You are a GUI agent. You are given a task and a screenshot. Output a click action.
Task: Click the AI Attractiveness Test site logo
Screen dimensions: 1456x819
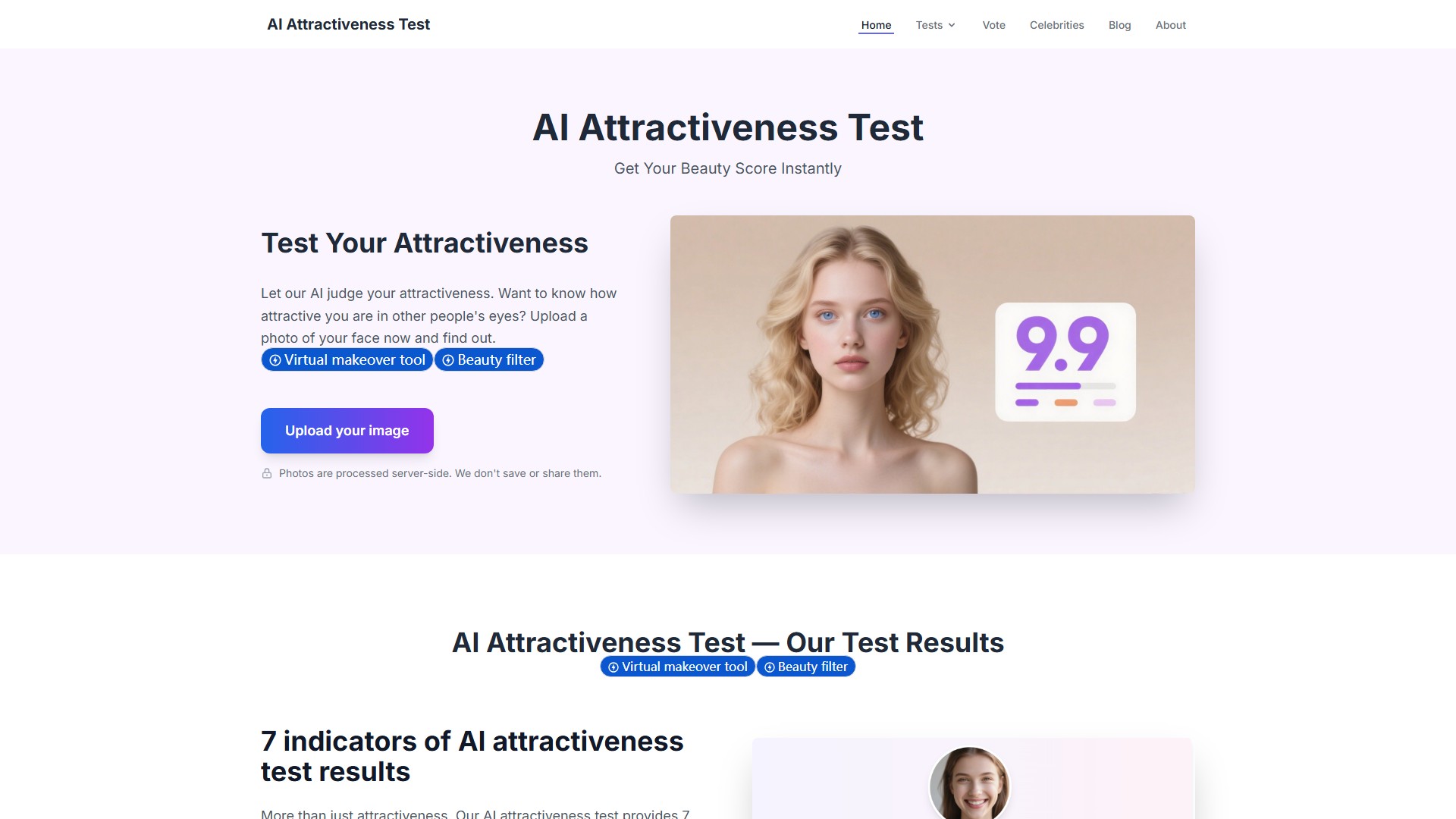coord(348,24)
